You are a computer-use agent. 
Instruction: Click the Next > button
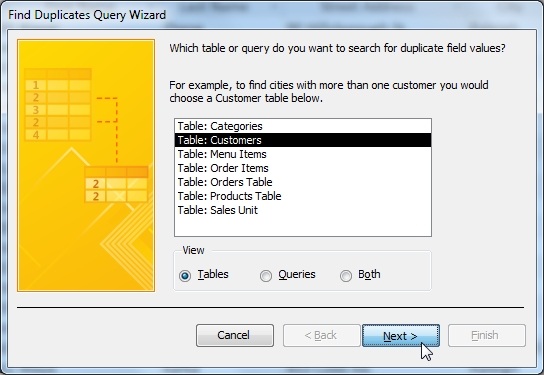click(401, 335)
